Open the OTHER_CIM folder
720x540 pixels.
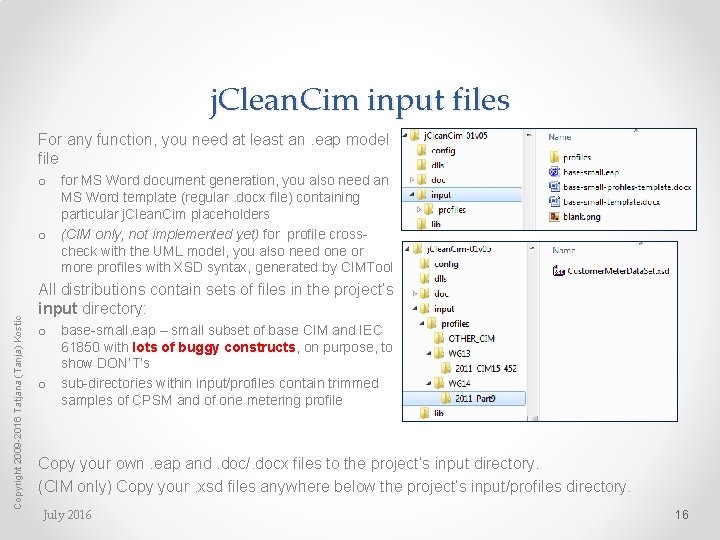pyautogui.click(x=464, y=338)
